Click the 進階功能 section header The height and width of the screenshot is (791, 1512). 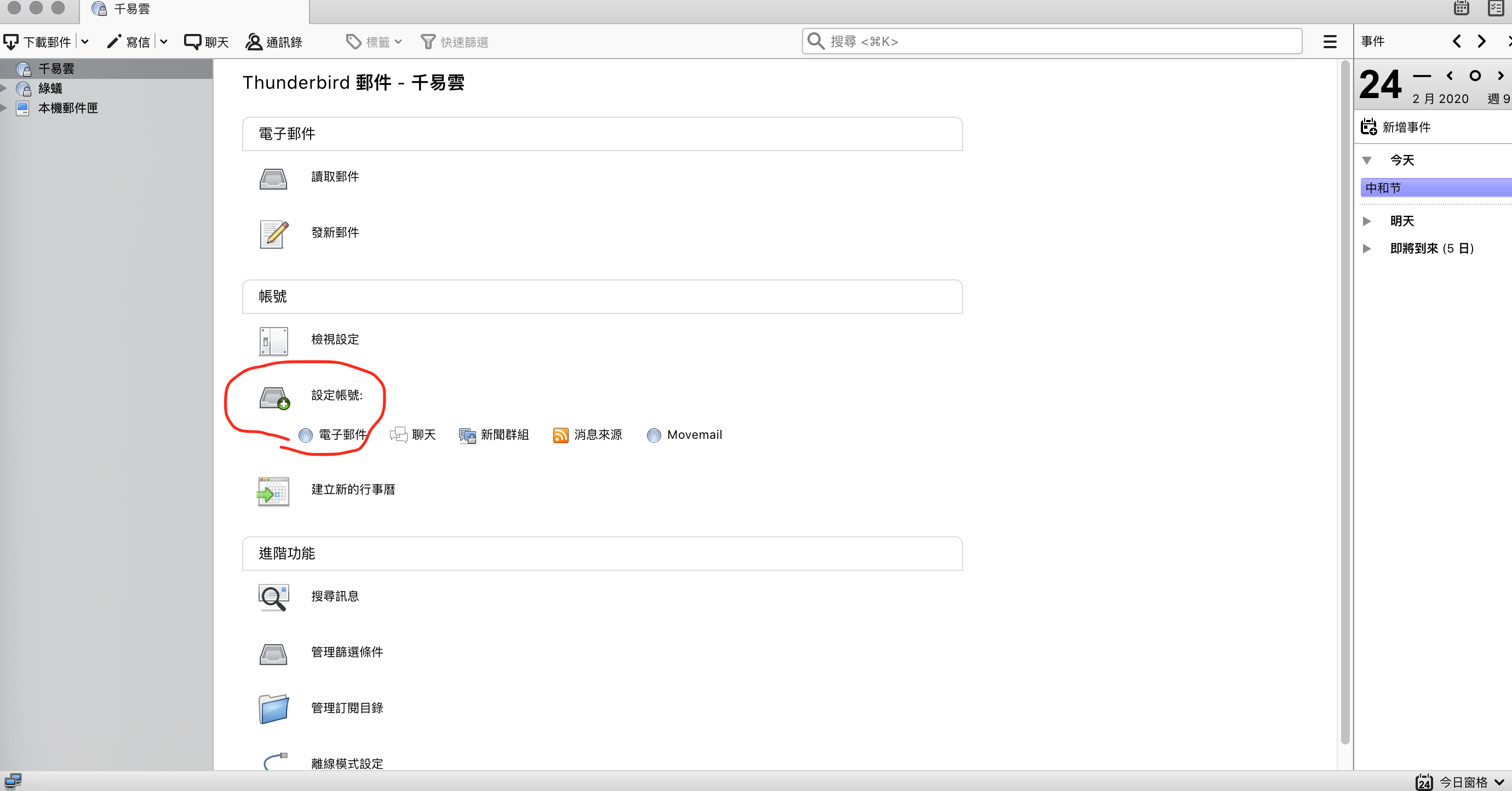(x=602, y=553)
